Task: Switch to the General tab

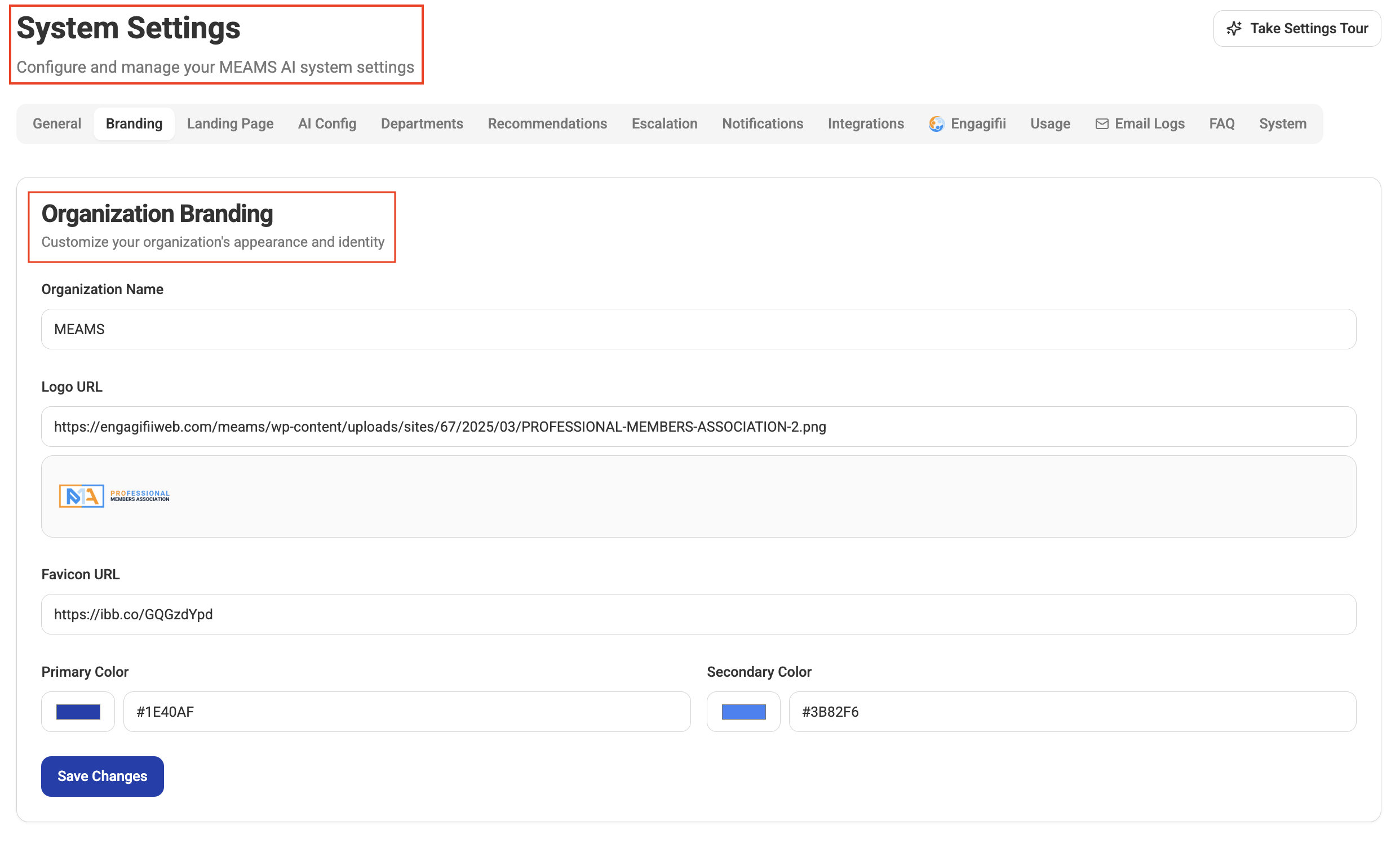Action: (57, 124)
